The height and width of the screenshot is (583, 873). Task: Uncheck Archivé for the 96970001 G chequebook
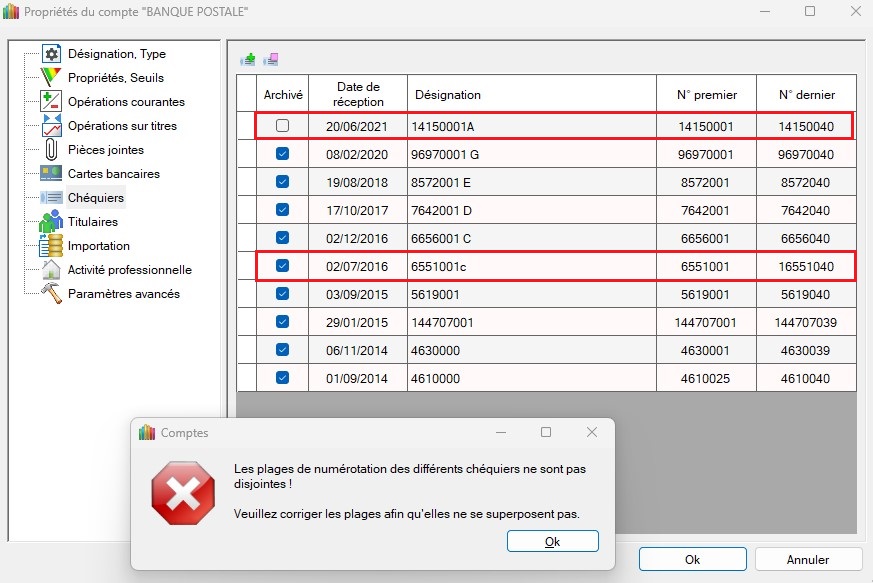[x=282, y=154]
